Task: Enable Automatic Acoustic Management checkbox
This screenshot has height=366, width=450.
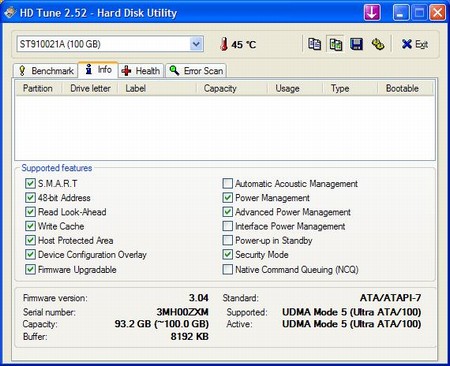Action: tap(227, 183)
